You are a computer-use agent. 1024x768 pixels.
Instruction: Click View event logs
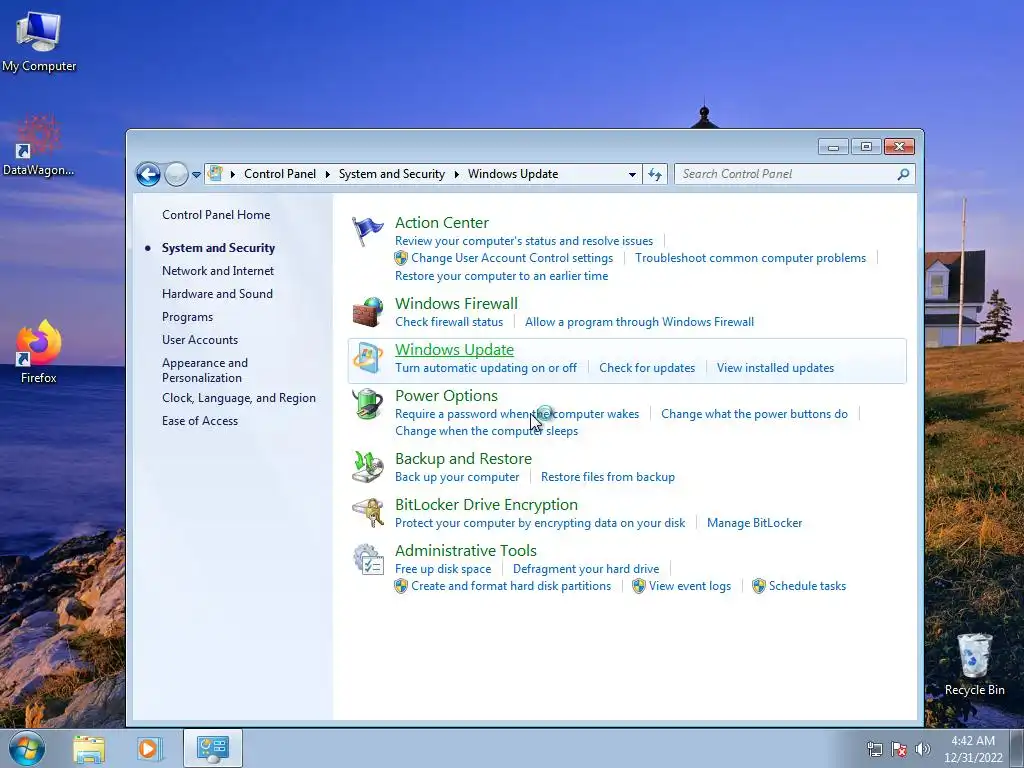[x=690, y=586]
